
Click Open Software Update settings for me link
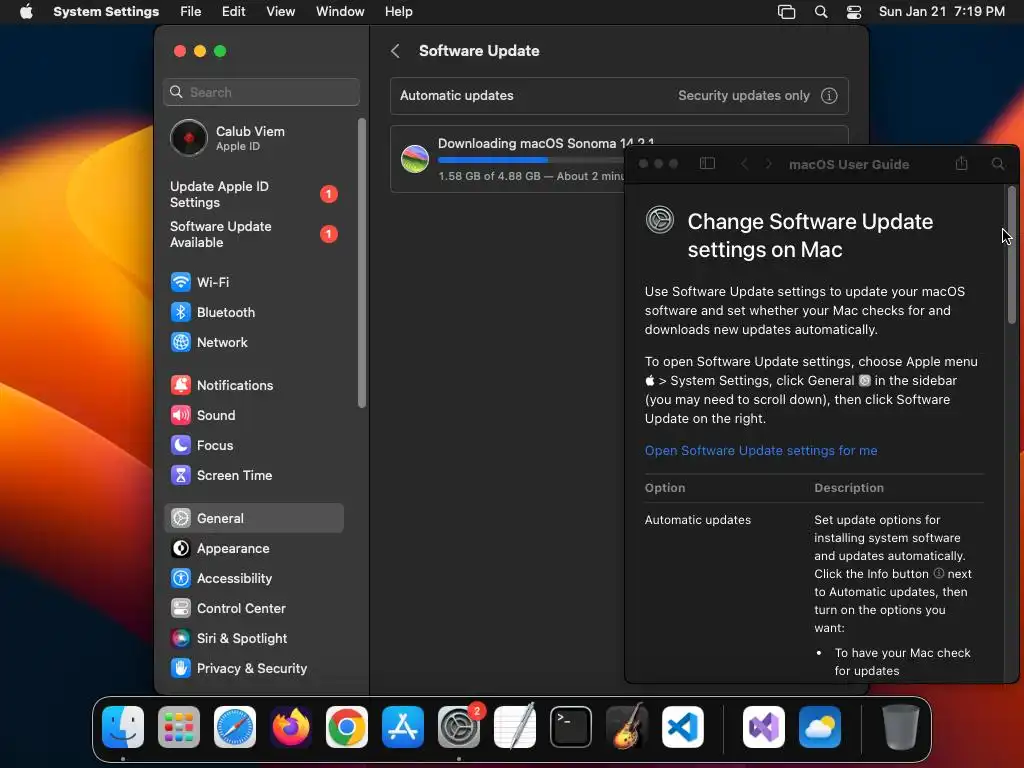tap(761, 451)
